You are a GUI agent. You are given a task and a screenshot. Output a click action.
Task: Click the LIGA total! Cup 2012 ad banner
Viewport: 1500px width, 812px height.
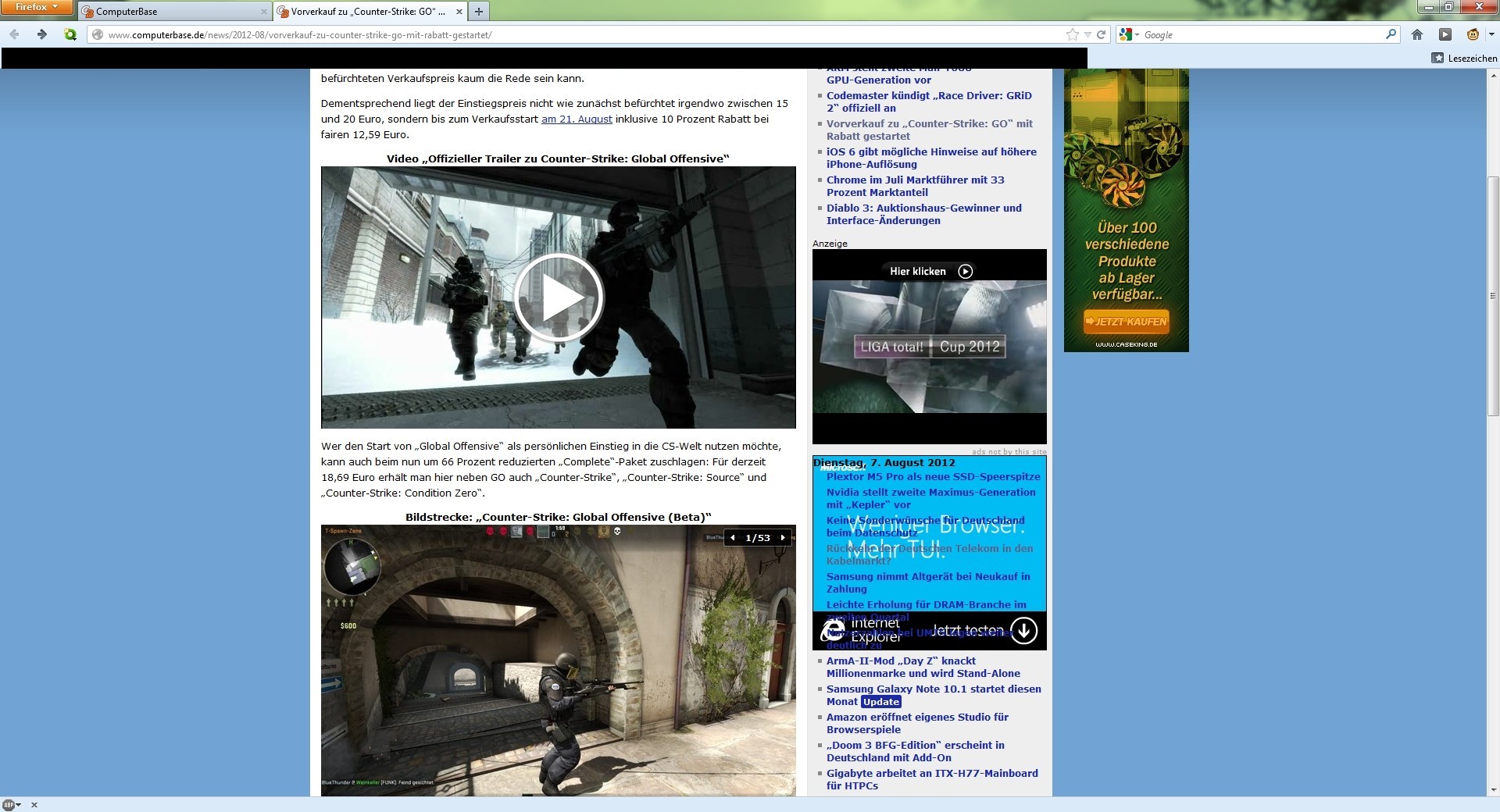coord(929,347)
